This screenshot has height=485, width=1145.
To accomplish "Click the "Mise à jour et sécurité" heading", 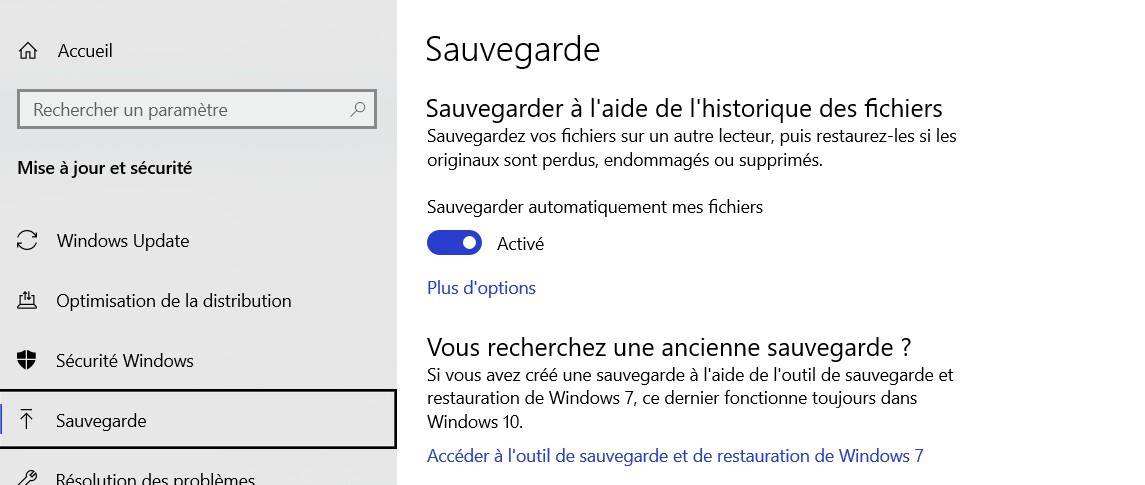I will coord(105,168).
